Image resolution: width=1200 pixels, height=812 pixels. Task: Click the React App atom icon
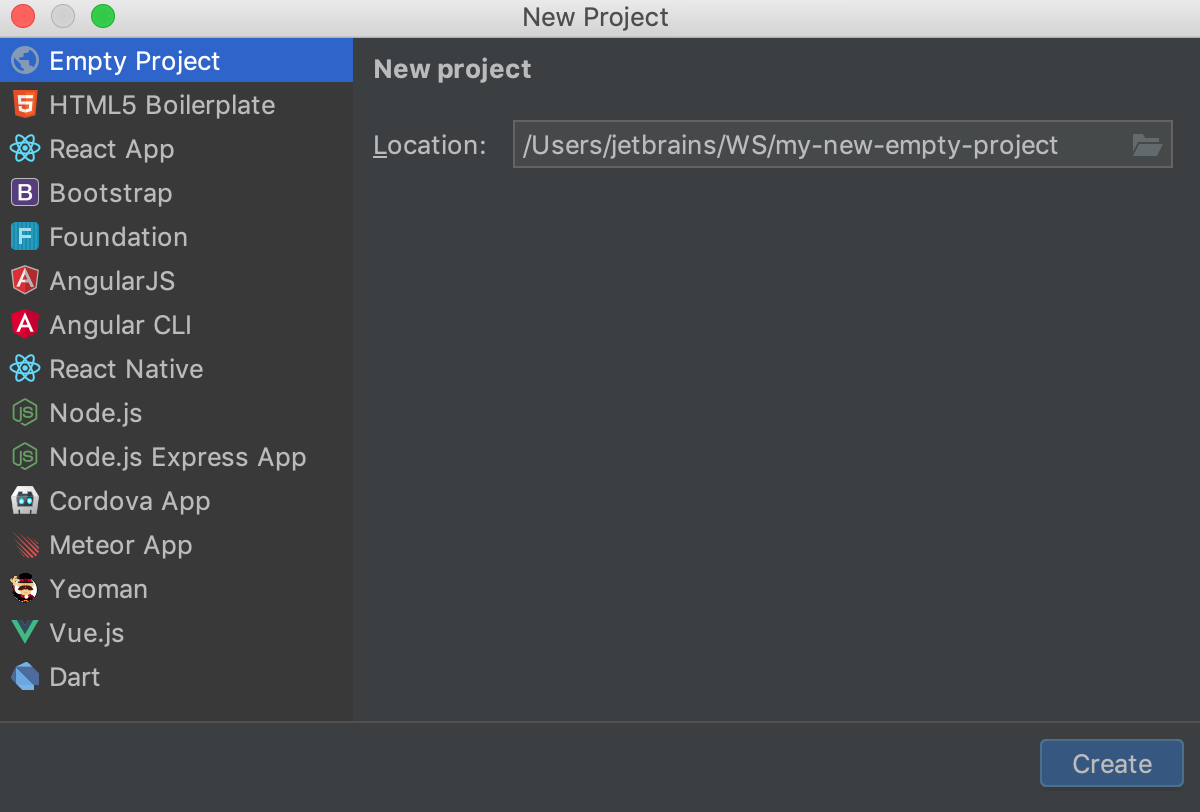(x=25, y=149)
